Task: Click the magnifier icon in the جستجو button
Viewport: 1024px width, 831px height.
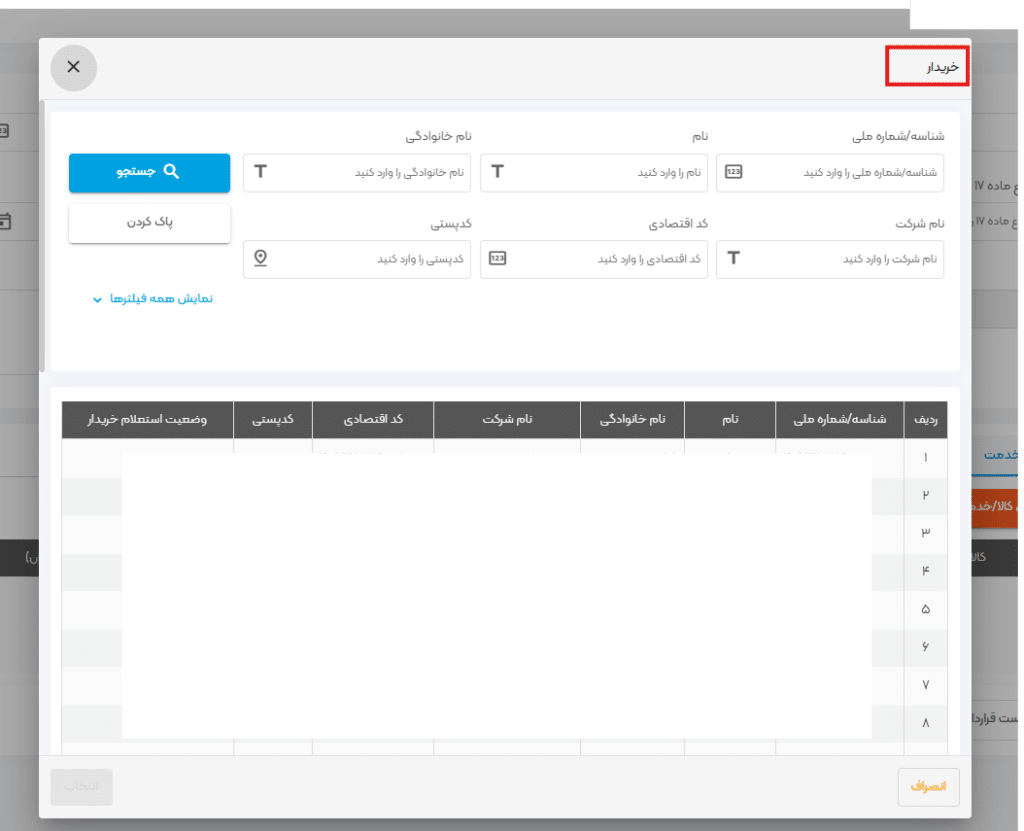Action: pyautogui.click(x=171, y=172)
